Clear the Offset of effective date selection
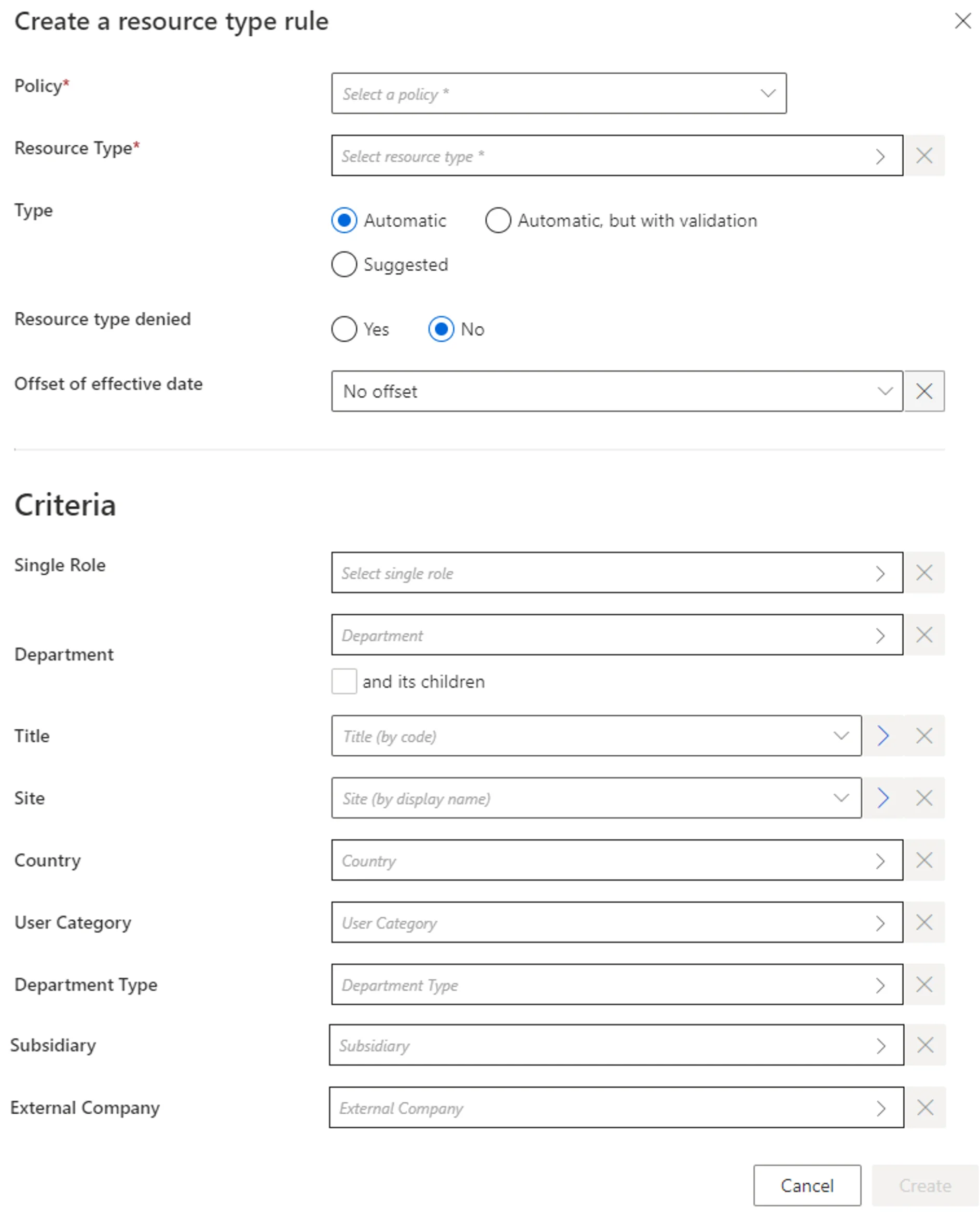The image size is (980, 1218). coord(924,391)
